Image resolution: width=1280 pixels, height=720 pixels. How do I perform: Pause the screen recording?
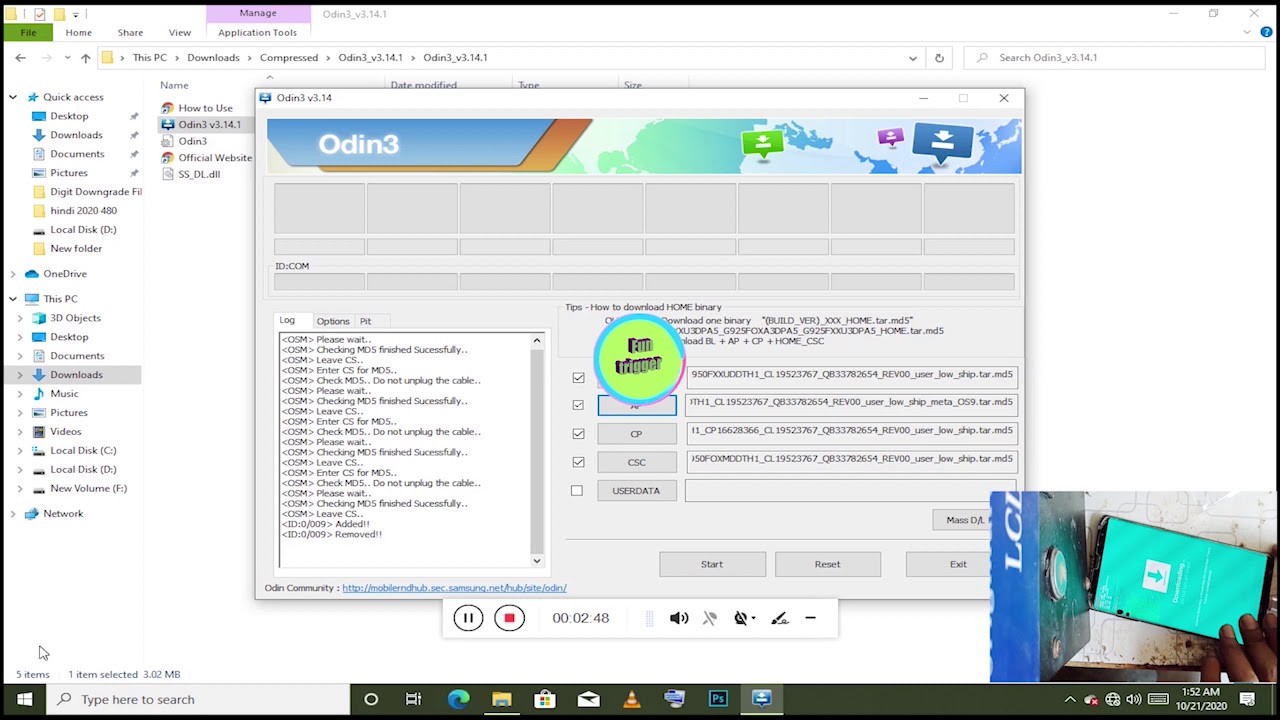point(468,618)
